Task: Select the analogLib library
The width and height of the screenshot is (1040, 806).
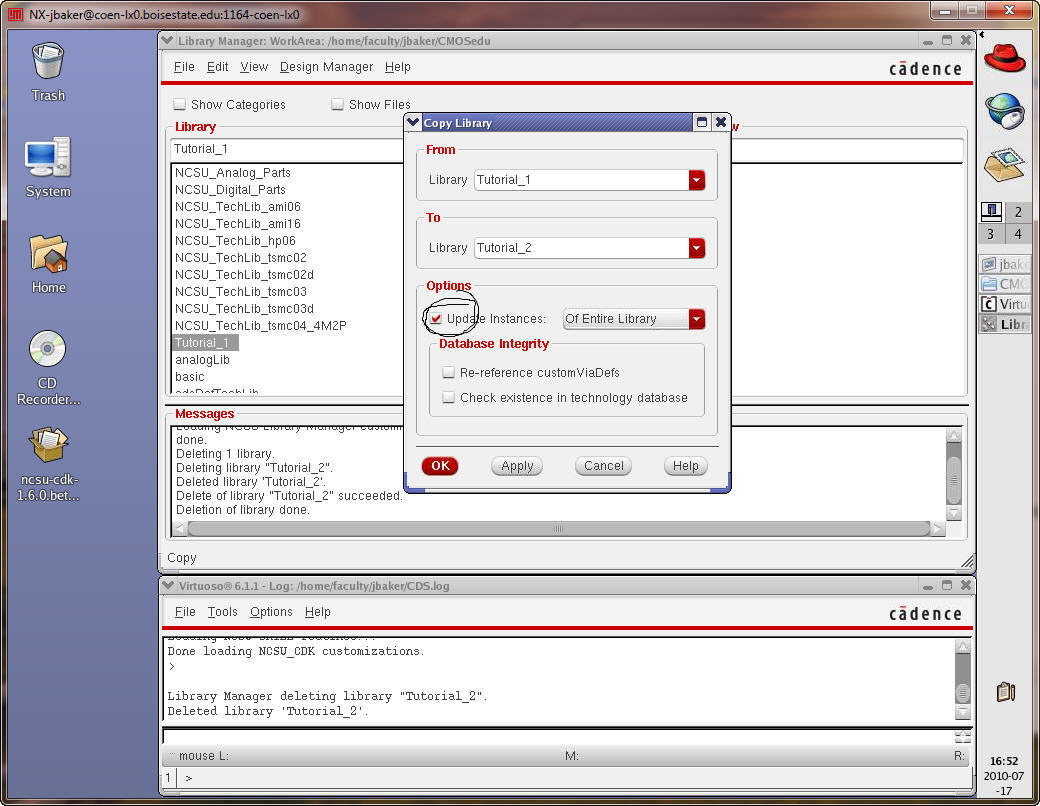Action: pyautogui.click(x=202, y=360)
